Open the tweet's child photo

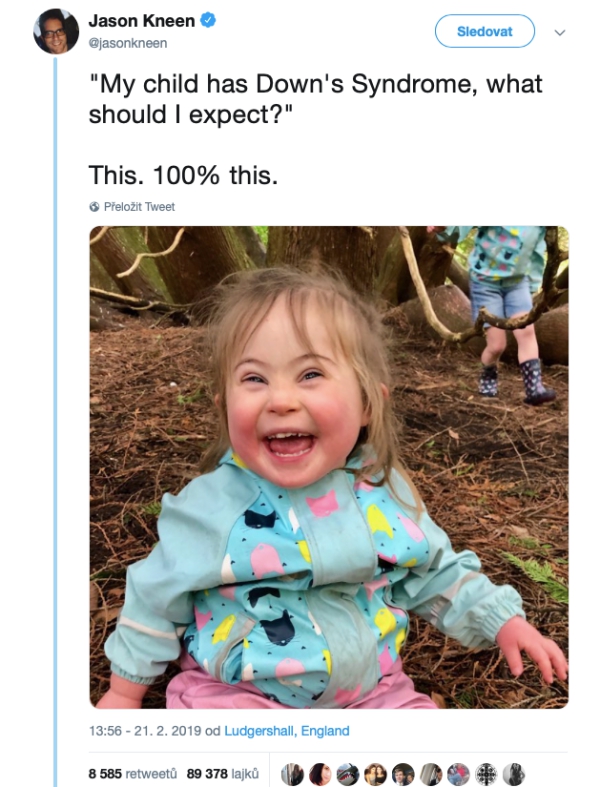329,467
